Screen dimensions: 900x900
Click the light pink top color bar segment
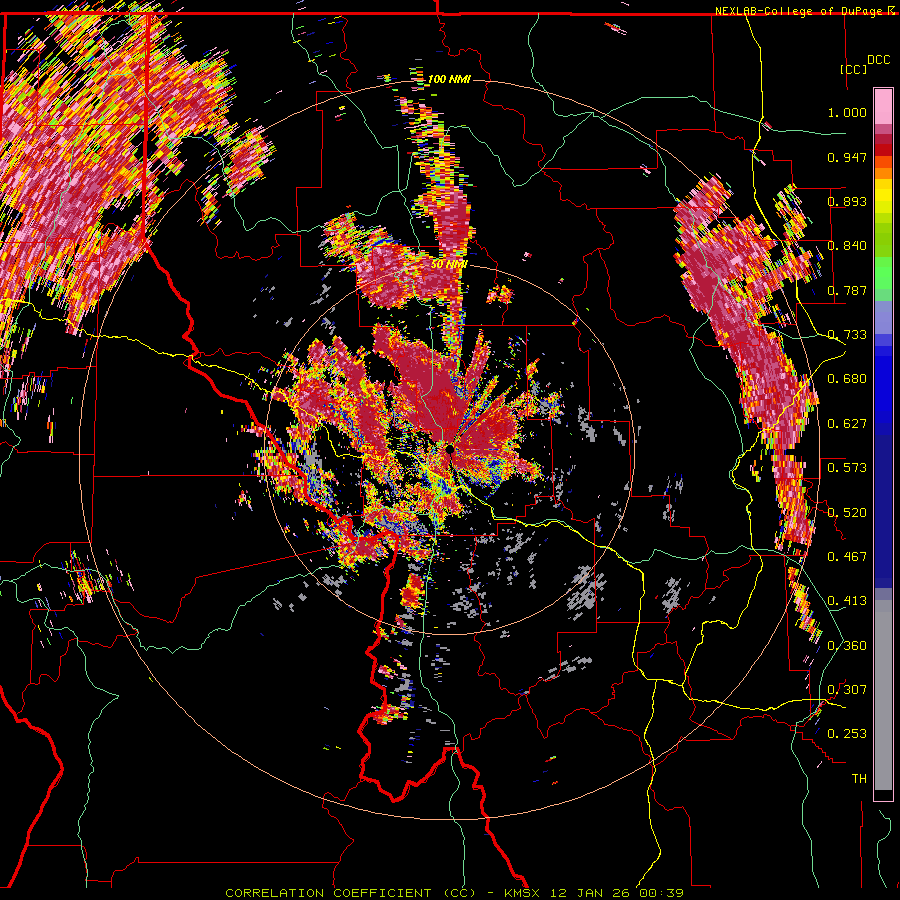[883, 106]
